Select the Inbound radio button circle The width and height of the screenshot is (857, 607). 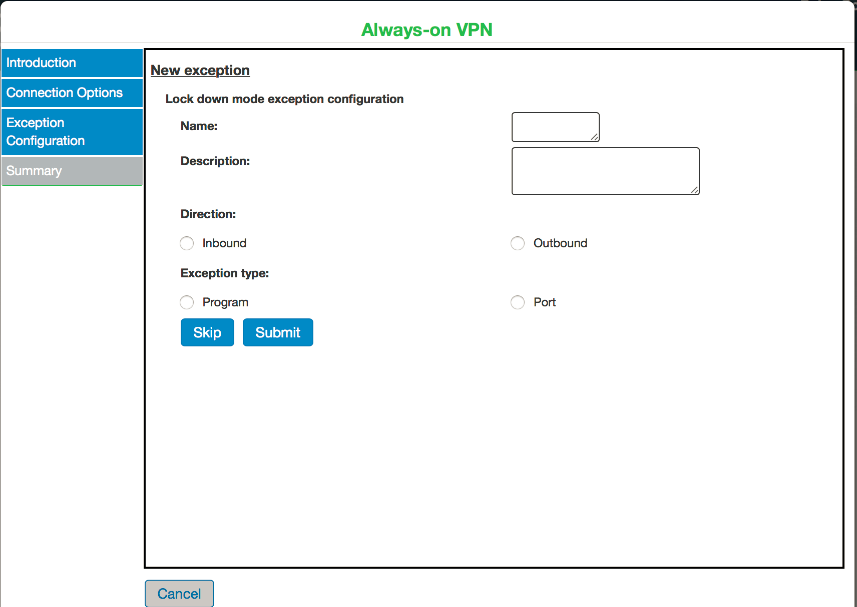tap(187, 243)
